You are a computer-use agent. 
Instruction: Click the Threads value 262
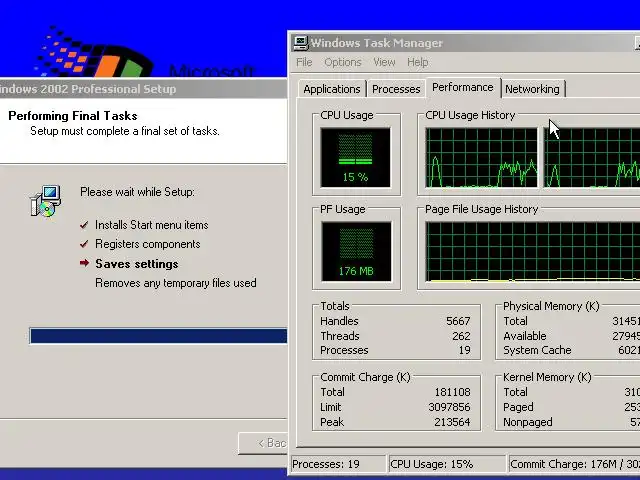[461, 336]
